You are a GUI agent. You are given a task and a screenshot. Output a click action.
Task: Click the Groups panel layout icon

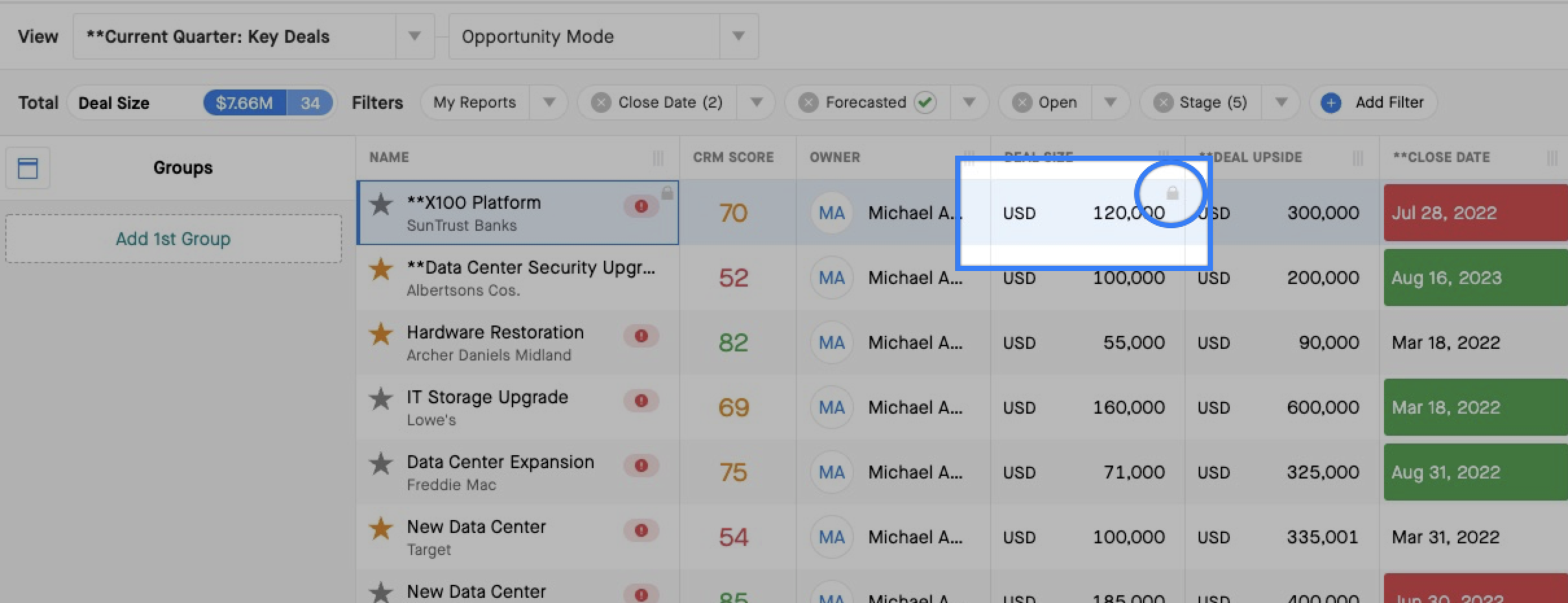pyautogui.click(x=28, y=168)
